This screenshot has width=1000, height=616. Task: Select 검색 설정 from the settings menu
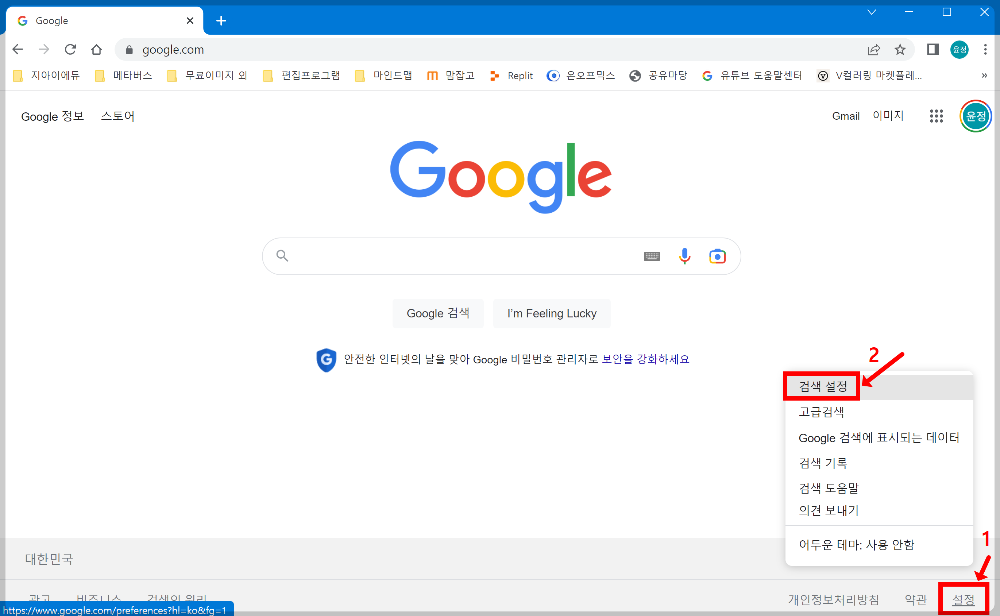pyautogui.click(x=879, y=387)
